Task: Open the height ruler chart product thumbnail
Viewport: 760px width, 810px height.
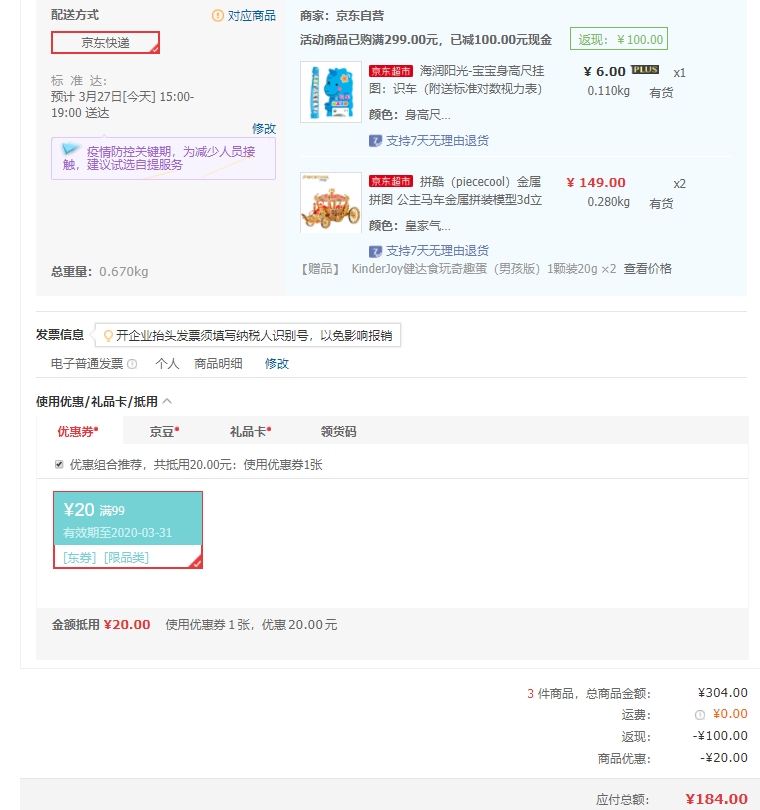Action: coord(331,92)
